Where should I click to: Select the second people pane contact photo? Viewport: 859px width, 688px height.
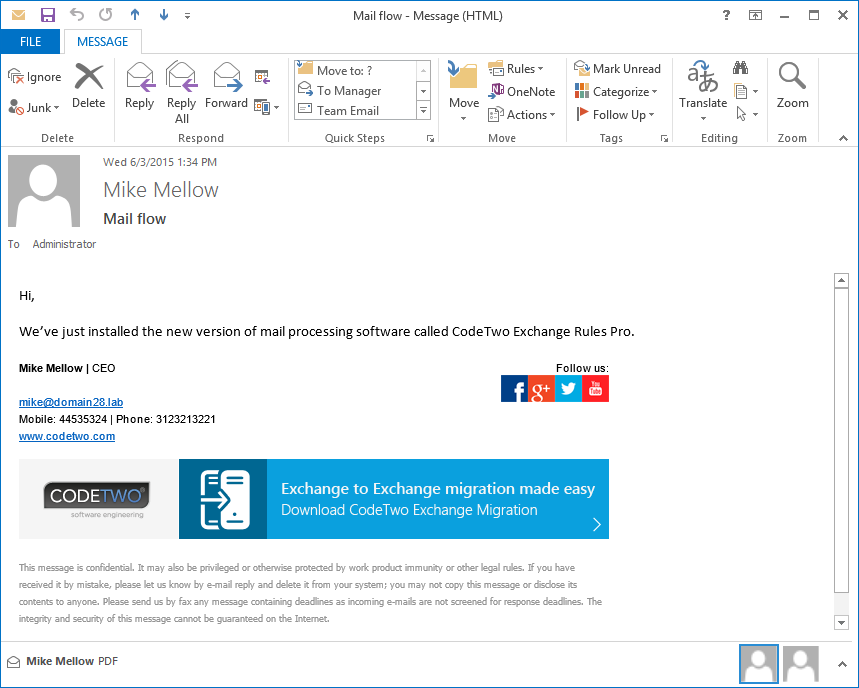click(801, 664)
